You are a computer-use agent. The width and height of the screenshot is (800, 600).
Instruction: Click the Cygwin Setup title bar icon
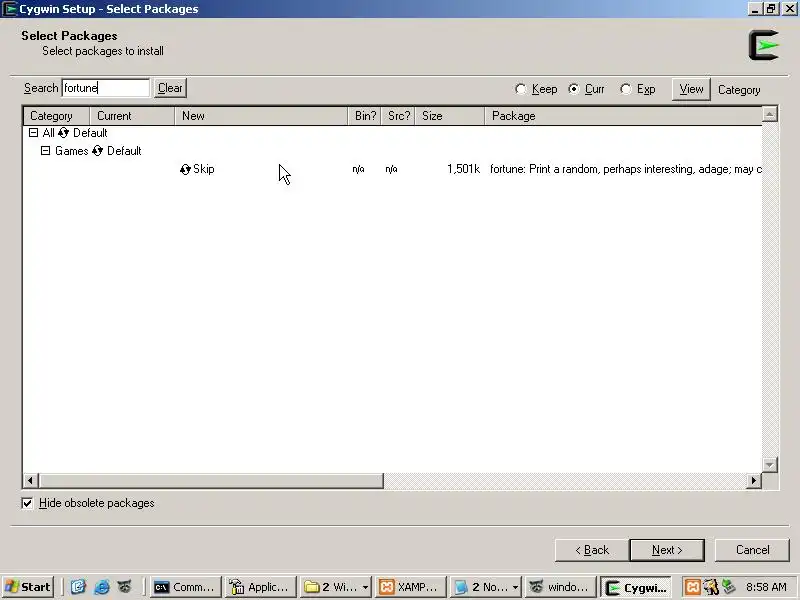pyautogui.click(x=9, y=9)
